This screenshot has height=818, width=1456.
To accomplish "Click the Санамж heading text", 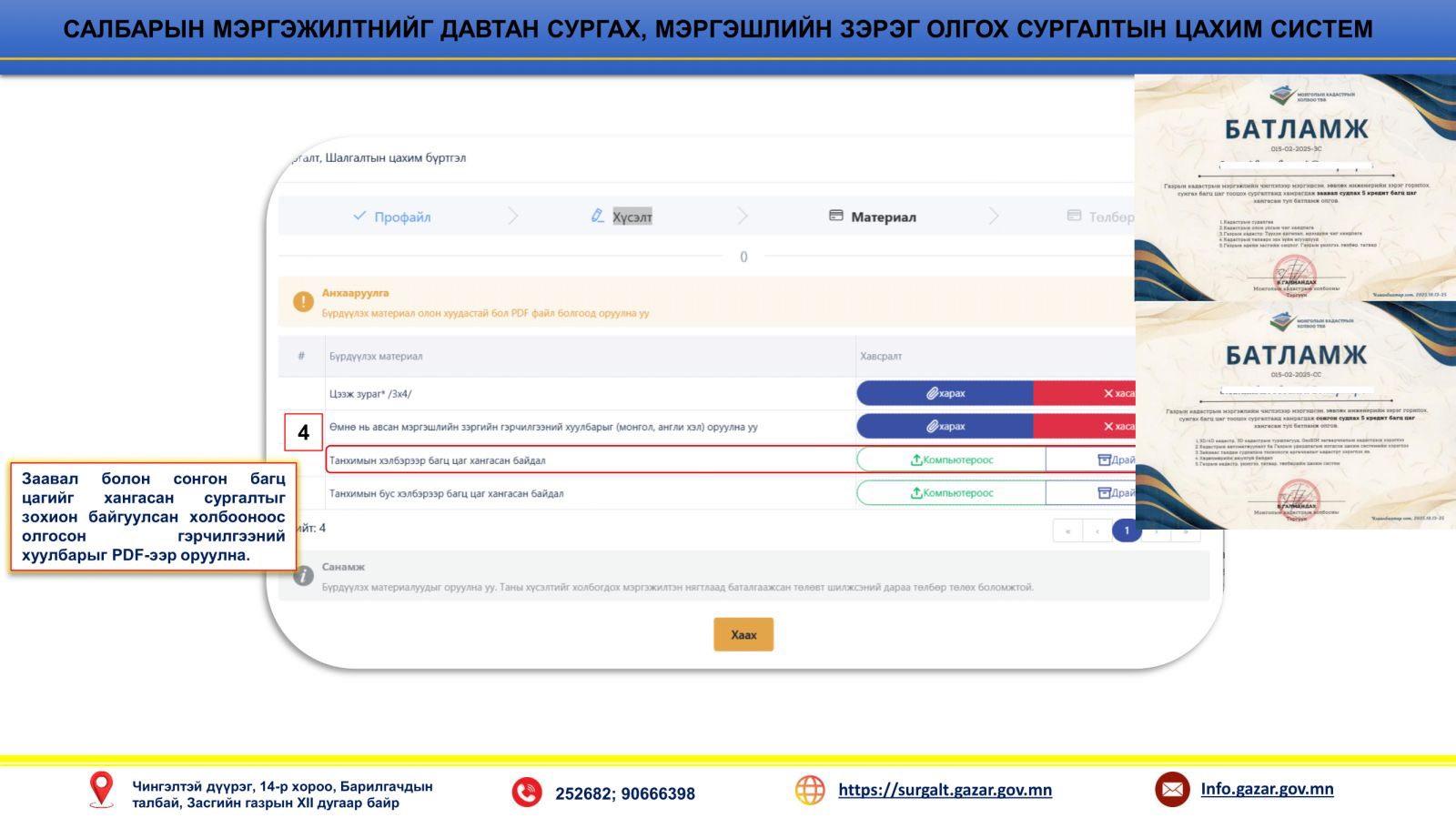I will (x=343, y=567).
